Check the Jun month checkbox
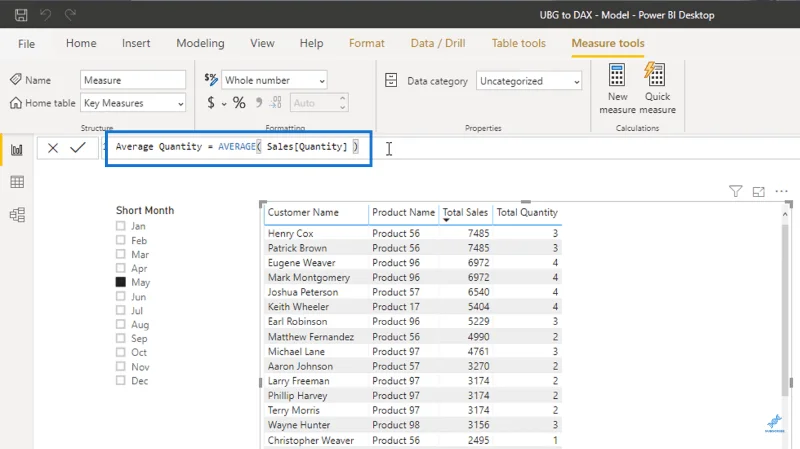The height and width of the screenshot is (449, 800). 120,296
